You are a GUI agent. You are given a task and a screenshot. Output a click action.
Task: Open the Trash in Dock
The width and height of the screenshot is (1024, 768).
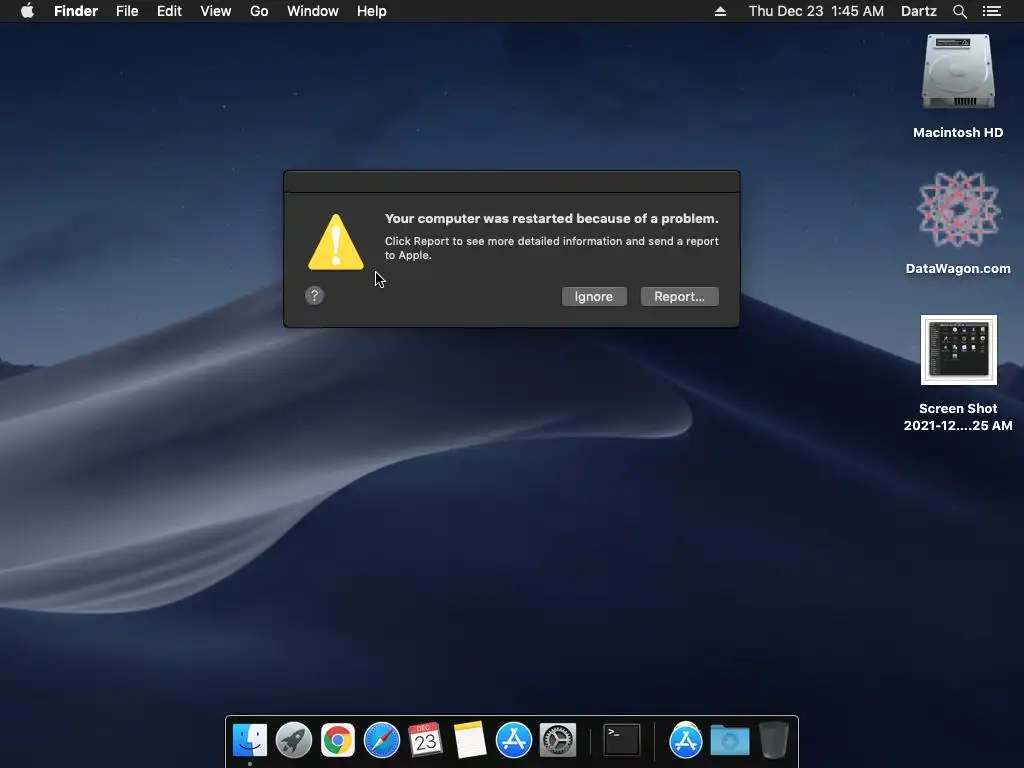(774, 740)
